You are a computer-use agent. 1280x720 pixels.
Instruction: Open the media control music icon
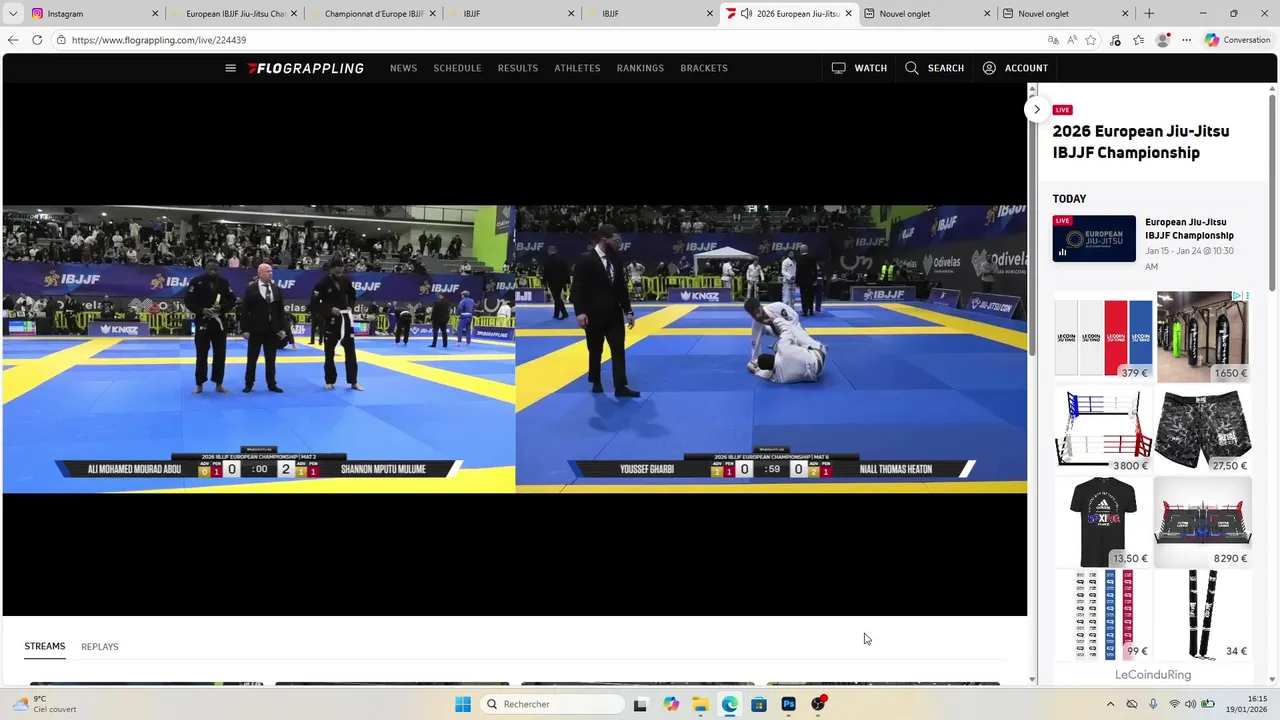point(1115,40)
